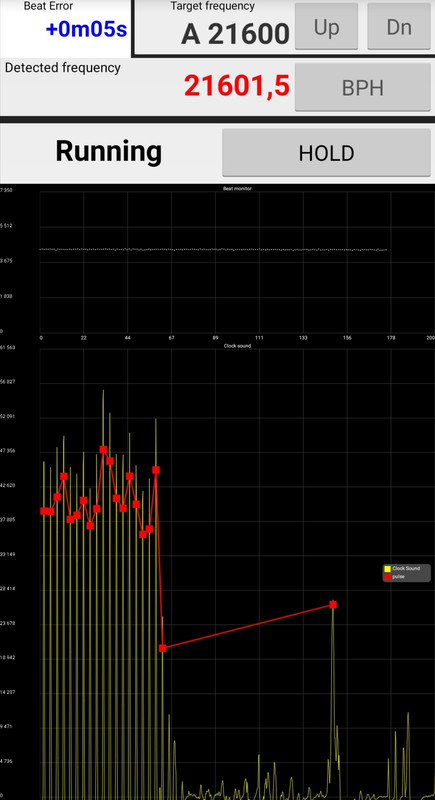The height and width of the screenshot is (800, 435).
Task: Select the A 21600 target frequency value
Action: click(x=235, y=34)
